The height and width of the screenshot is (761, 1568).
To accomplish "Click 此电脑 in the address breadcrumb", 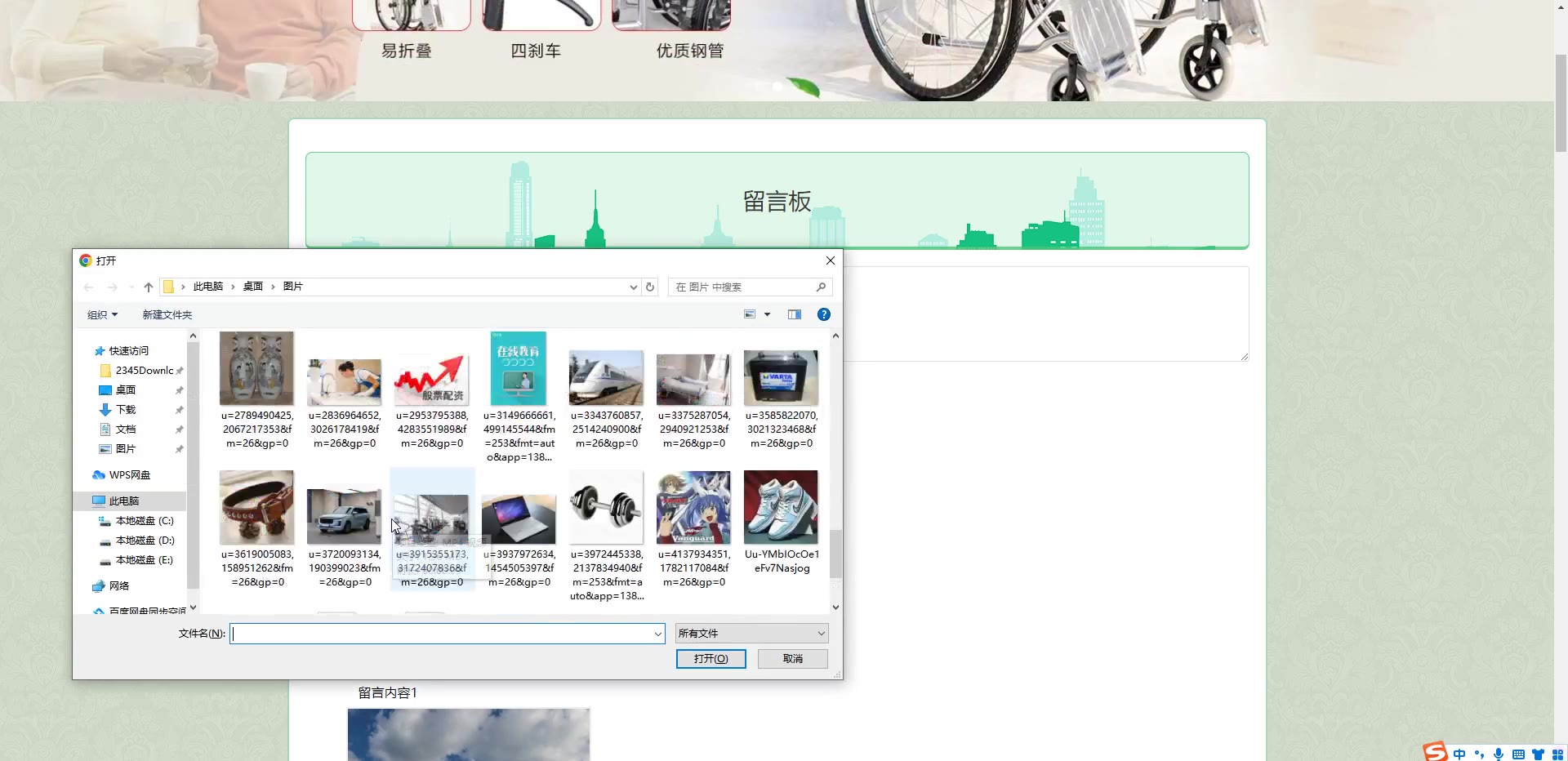I will pyautogui.click(x=207, y=287).
